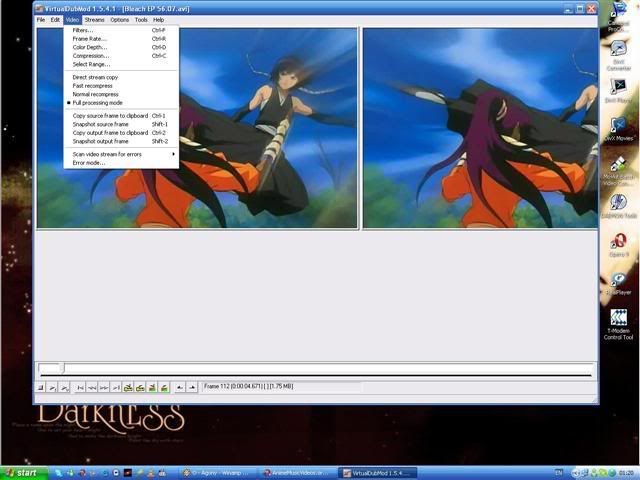
Task: Choose Filters... from Video menu
Action: pyautogui.click(x=121, y=30)
